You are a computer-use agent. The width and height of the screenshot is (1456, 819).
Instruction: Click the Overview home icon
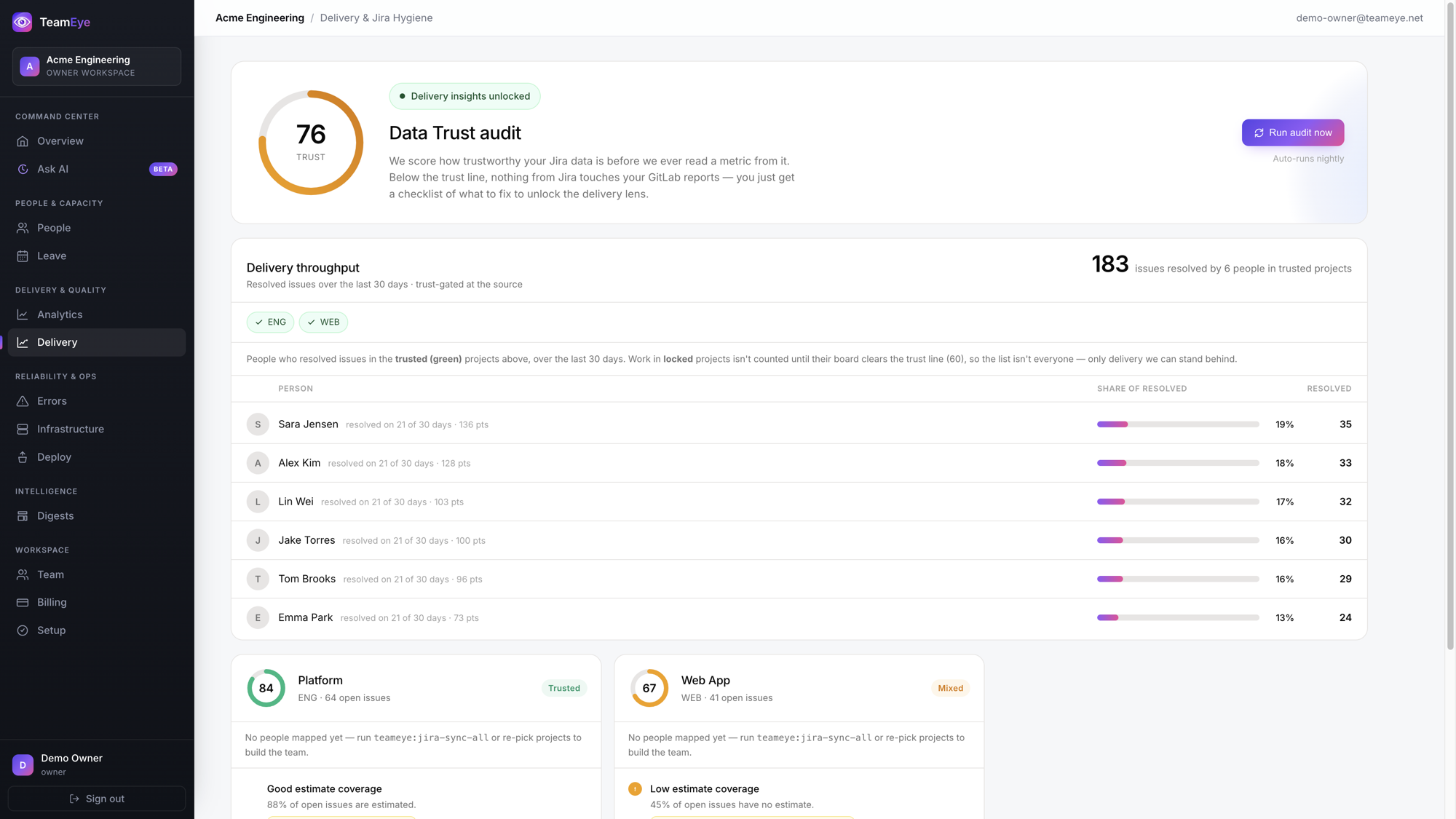click(23, 141)
